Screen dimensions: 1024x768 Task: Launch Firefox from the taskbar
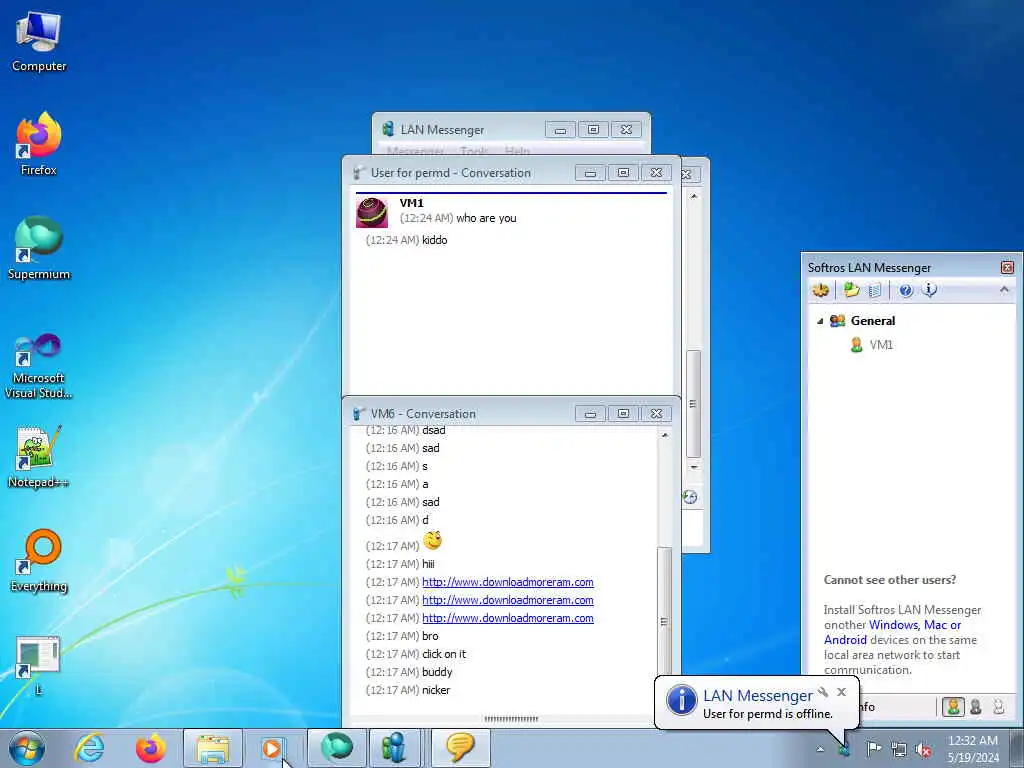pyautogui.click(x=151, y=748)
